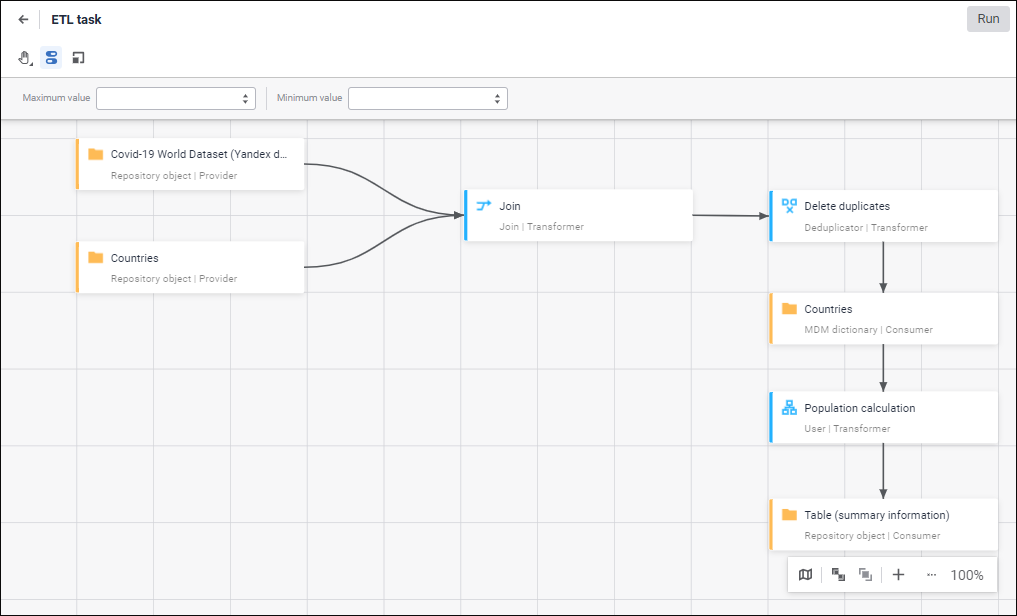The height and width of the screenshot is (616, 1017).
Task: Select the Covid-19 World Dataset provider node
Action: [190, 164]
